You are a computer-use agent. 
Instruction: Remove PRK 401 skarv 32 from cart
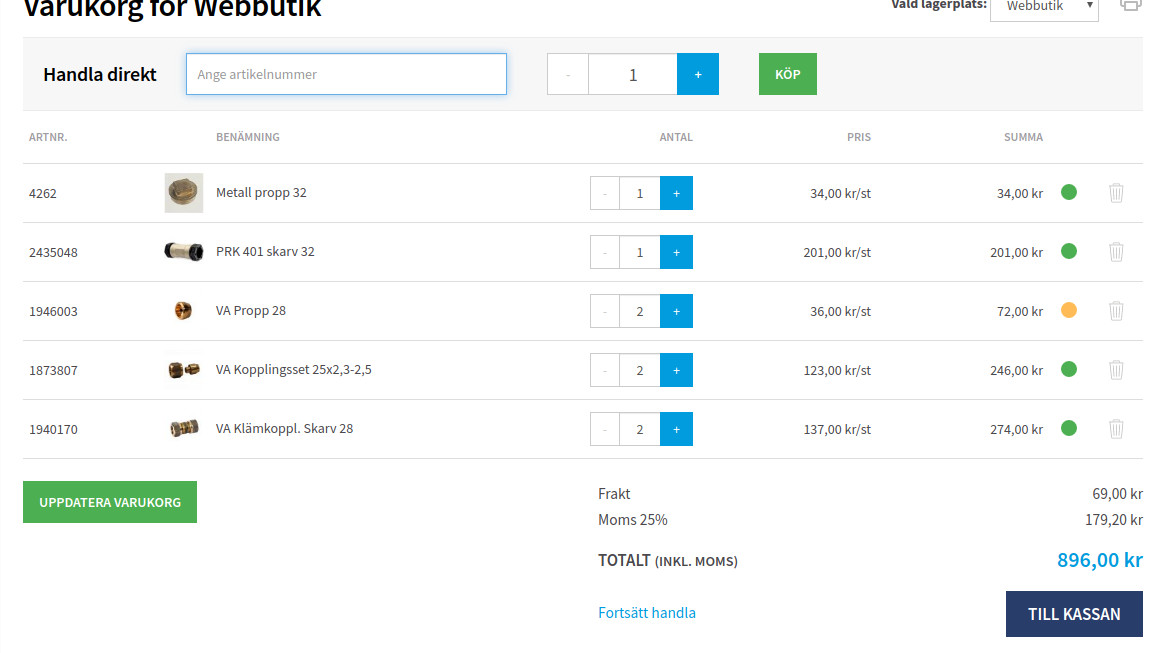[1116, 252]
